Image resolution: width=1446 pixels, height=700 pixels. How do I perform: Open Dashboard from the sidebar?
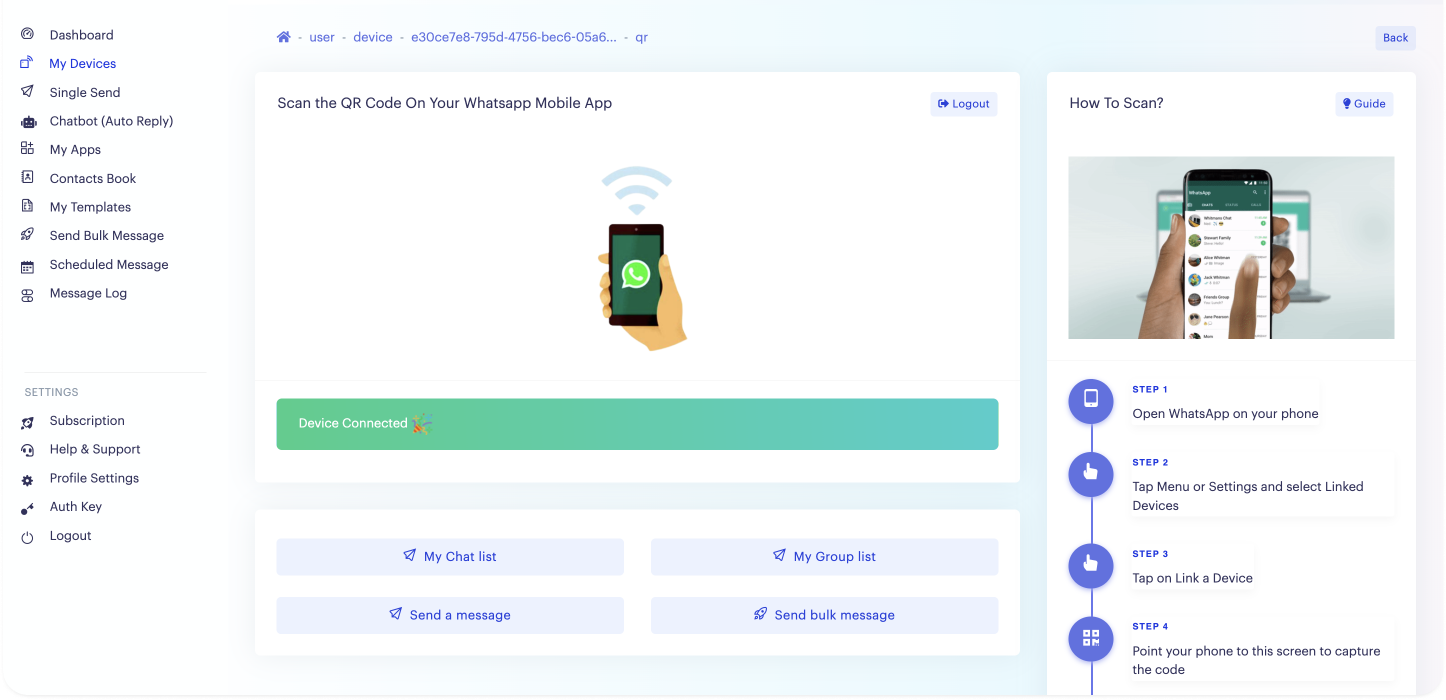pyautogui.click(x=81, y=35)
